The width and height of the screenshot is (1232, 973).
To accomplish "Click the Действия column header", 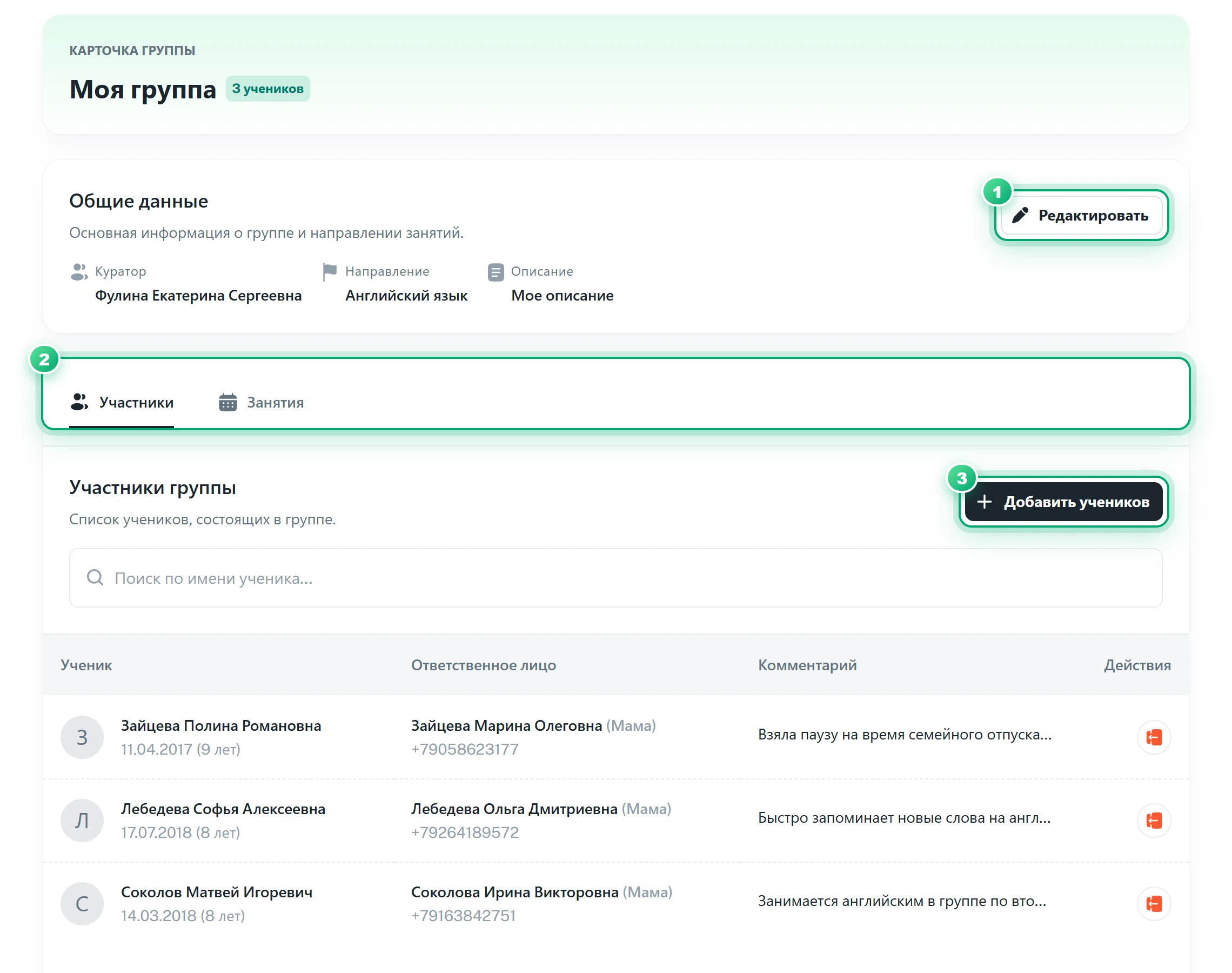I will click(1137, 665).
